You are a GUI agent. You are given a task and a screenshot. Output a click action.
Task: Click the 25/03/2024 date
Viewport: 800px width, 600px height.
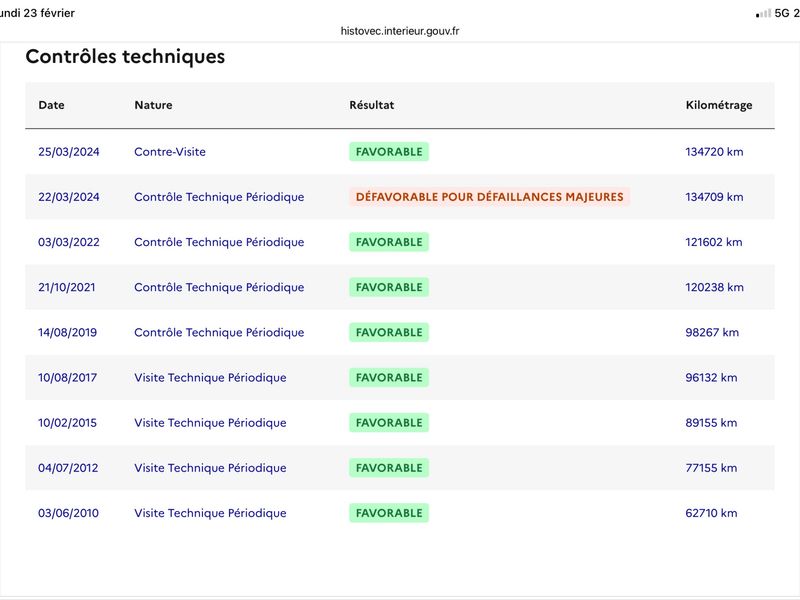[69, 152]
